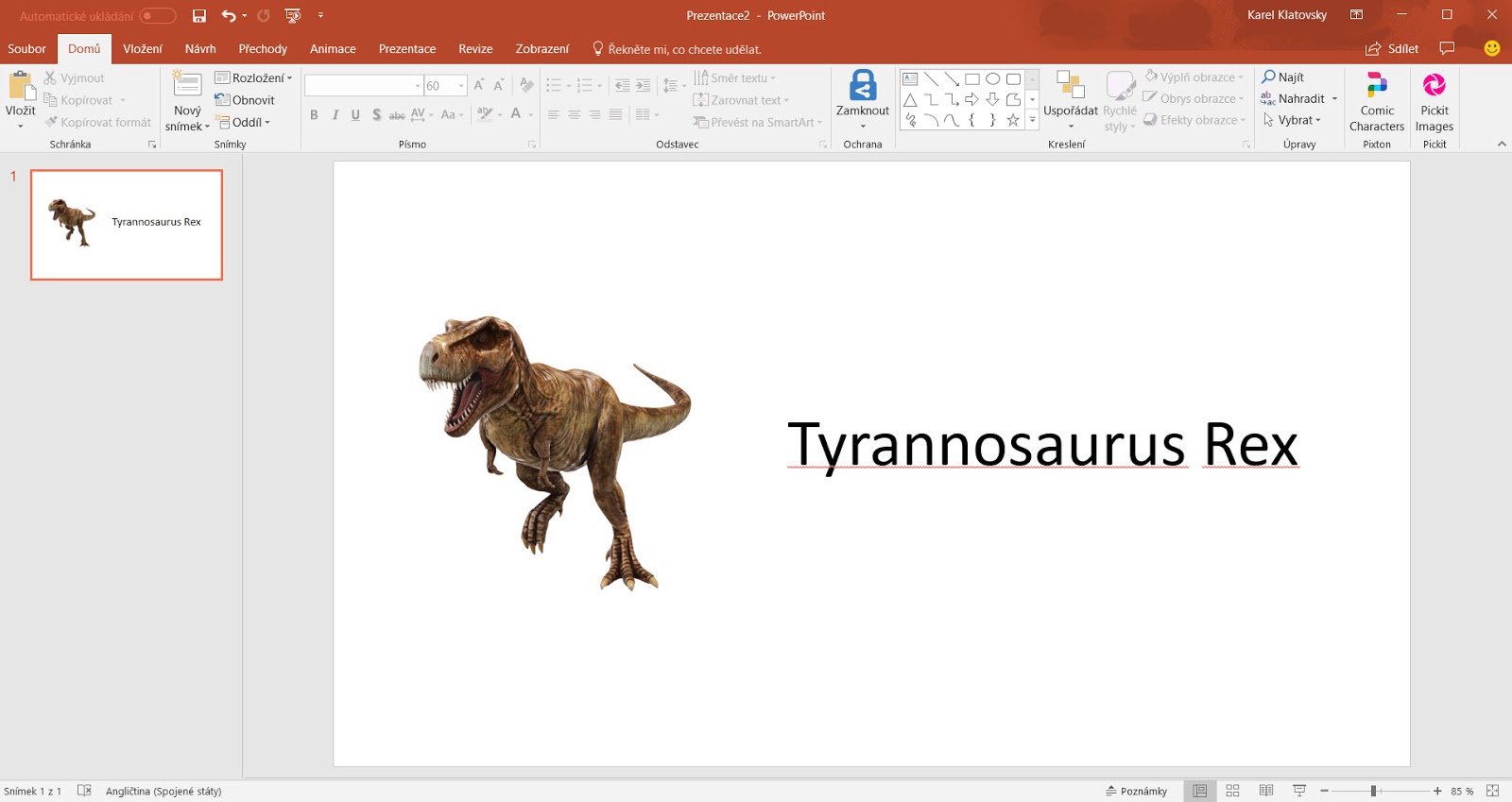The width and height of the screenshot is (1512, 802).
Task: Click the zoom slider handle
Action: 1373,791
